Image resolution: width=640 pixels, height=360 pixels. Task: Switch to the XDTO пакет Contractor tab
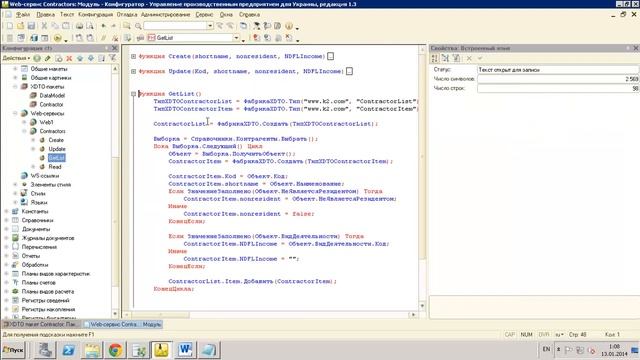[x=41, y=324]
